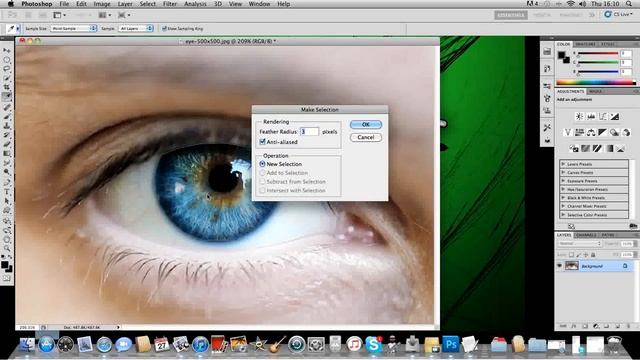Click Cancel in Make Selection dialog

point(366,138)
